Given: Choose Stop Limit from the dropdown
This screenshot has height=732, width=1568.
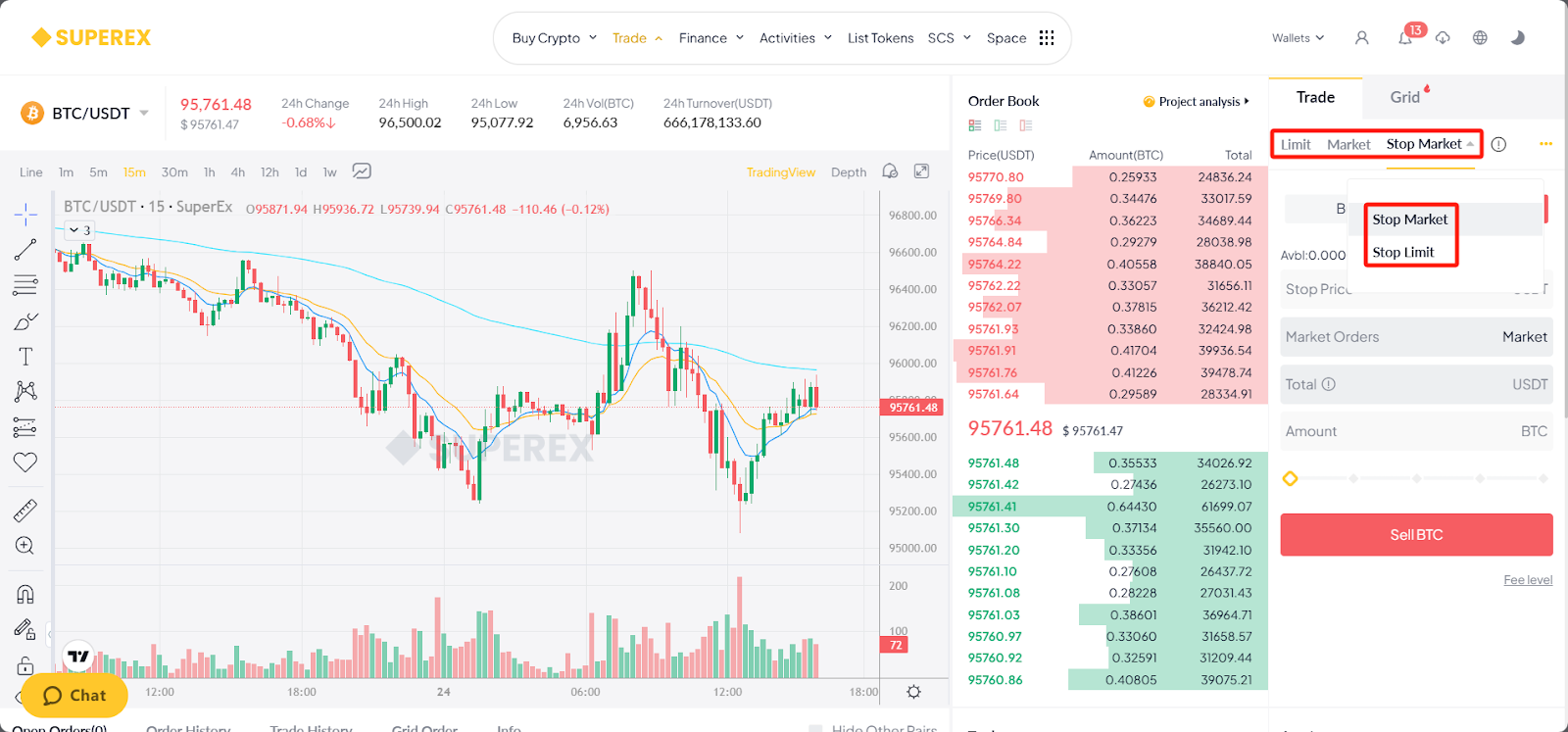Looking at the screenshot, I should (x=1403, y=252).
